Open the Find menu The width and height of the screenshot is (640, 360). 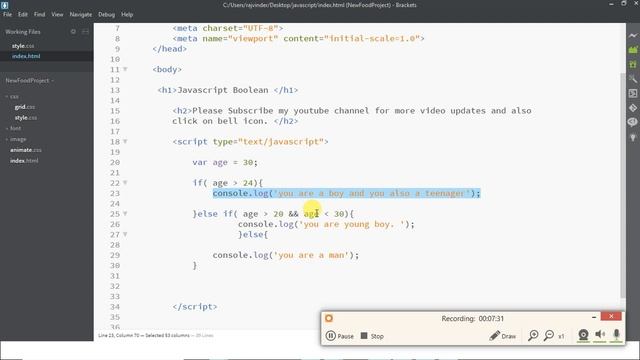(x=40, y=14)
